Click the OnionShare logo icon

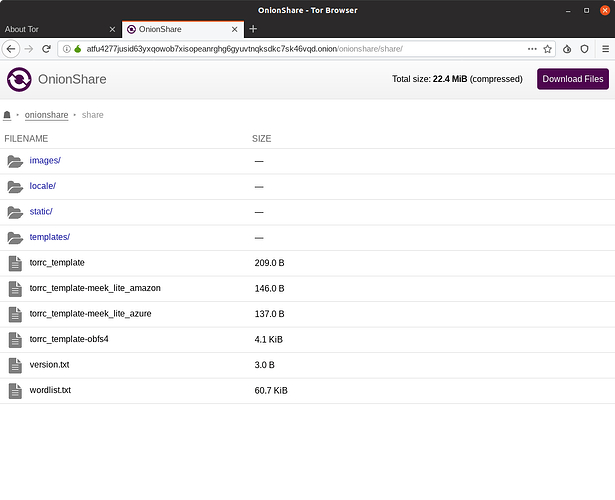18,80
